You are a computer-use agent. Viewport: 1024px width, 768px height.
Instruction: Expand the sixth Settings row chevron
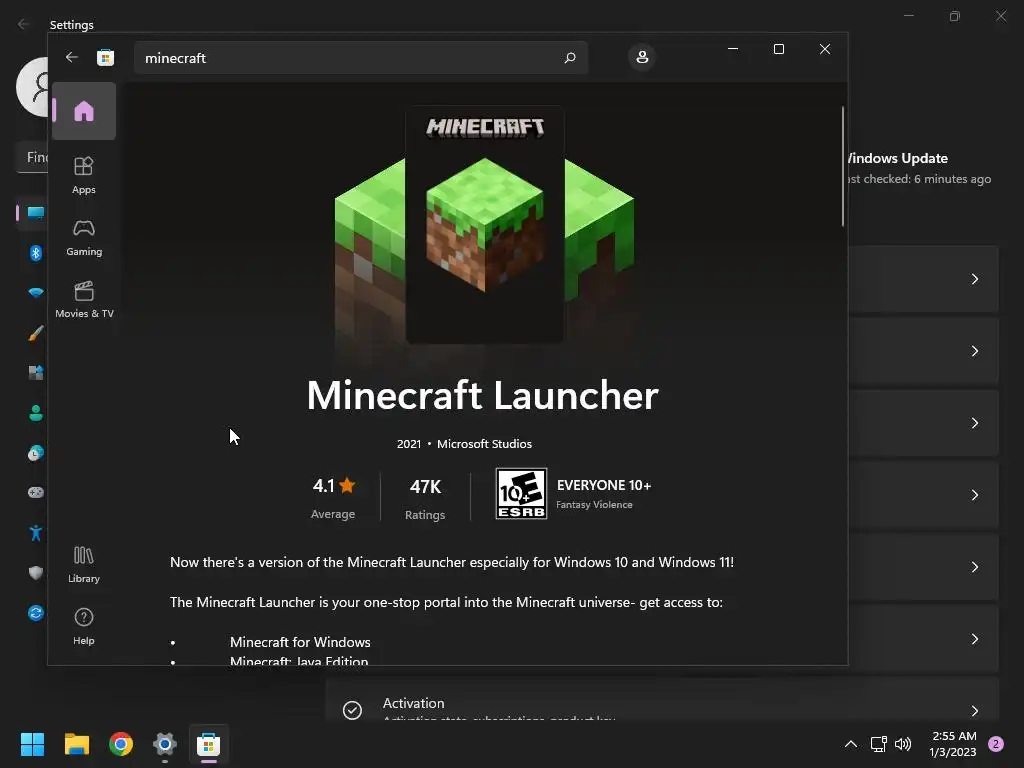[974, 639]
